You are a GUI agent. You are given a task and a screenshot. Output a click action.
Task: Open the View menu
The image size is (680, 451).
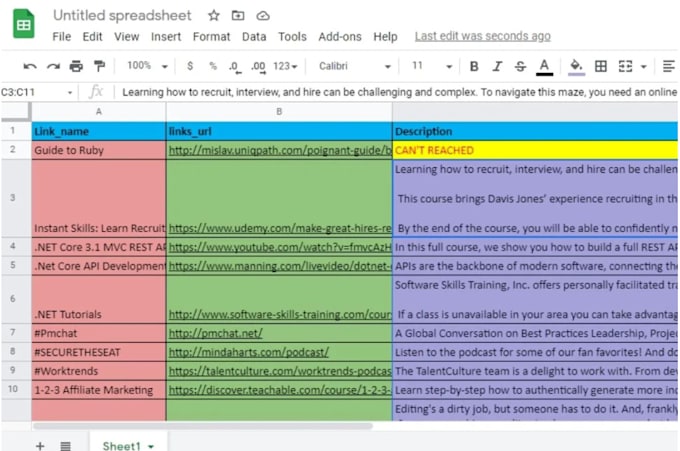[x=127, y=36]
